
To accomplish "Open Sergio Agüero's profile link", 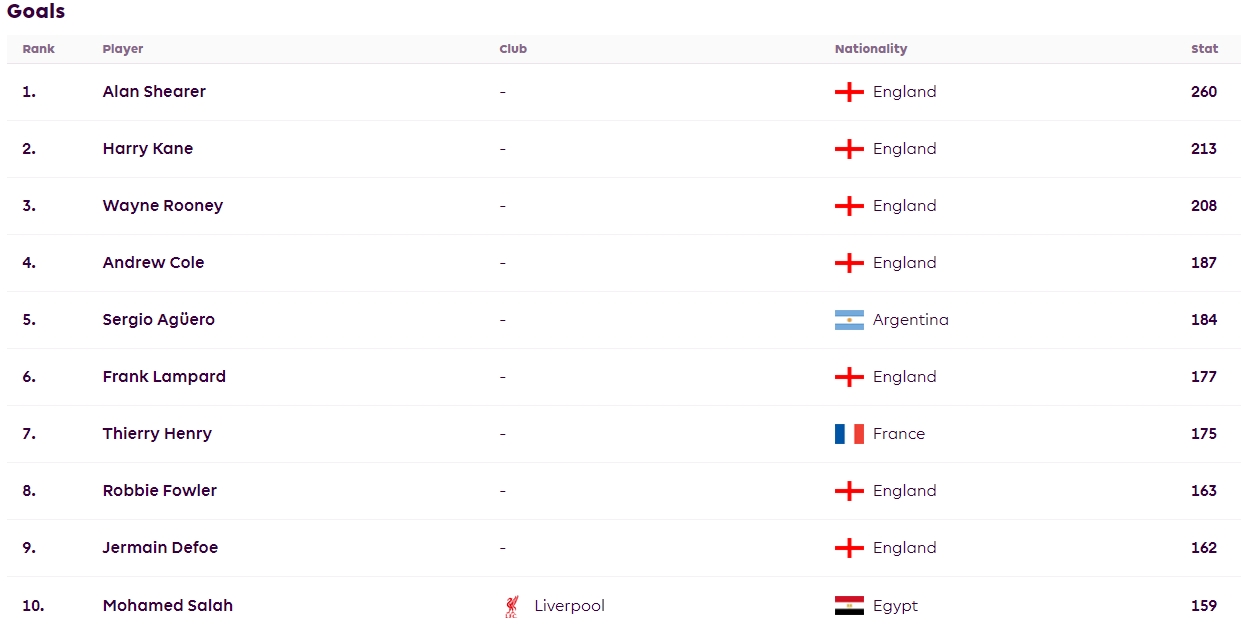I will point(159,320).
